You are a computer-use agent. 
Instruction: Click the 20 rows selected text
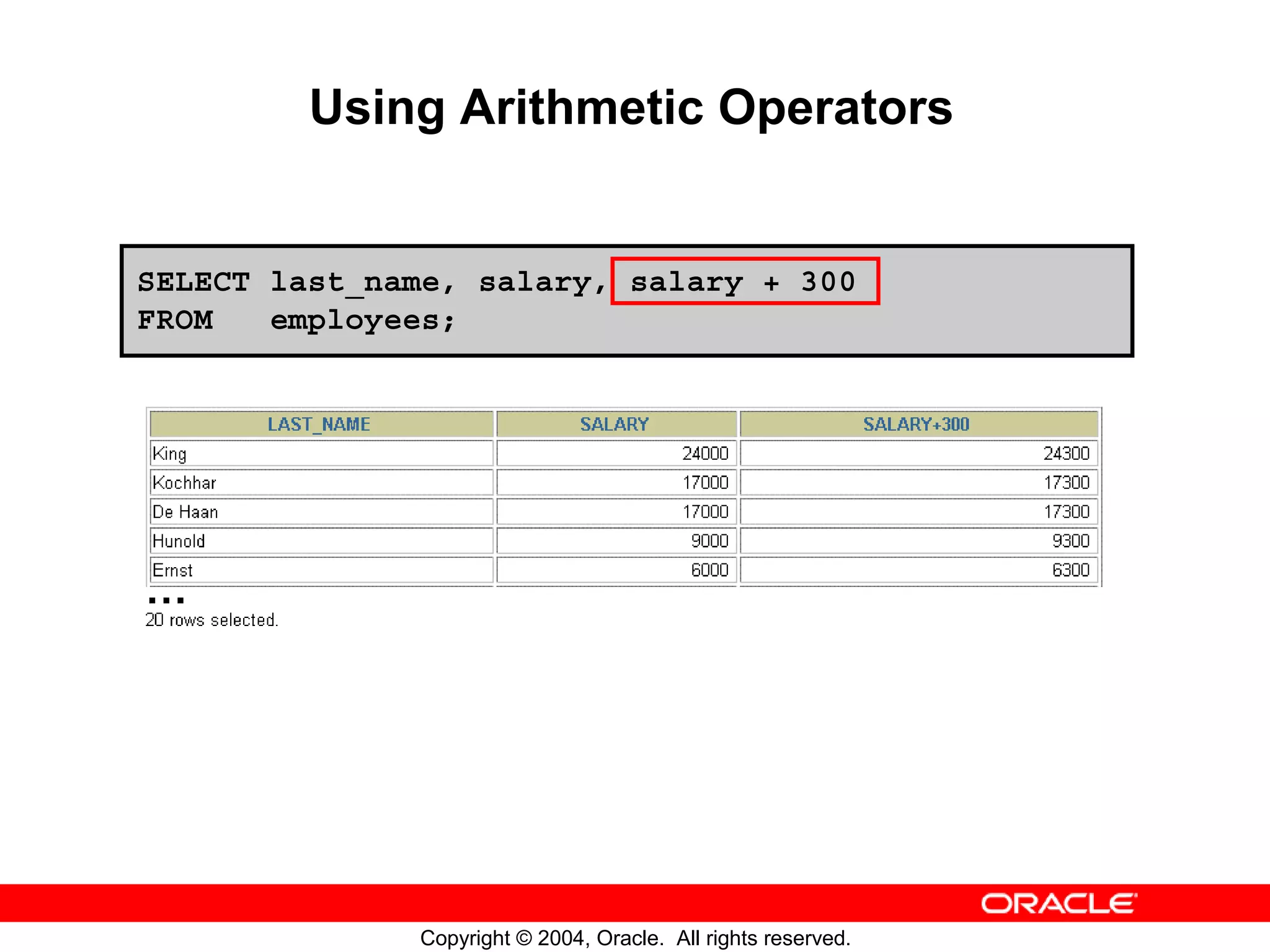coord(211,620)
